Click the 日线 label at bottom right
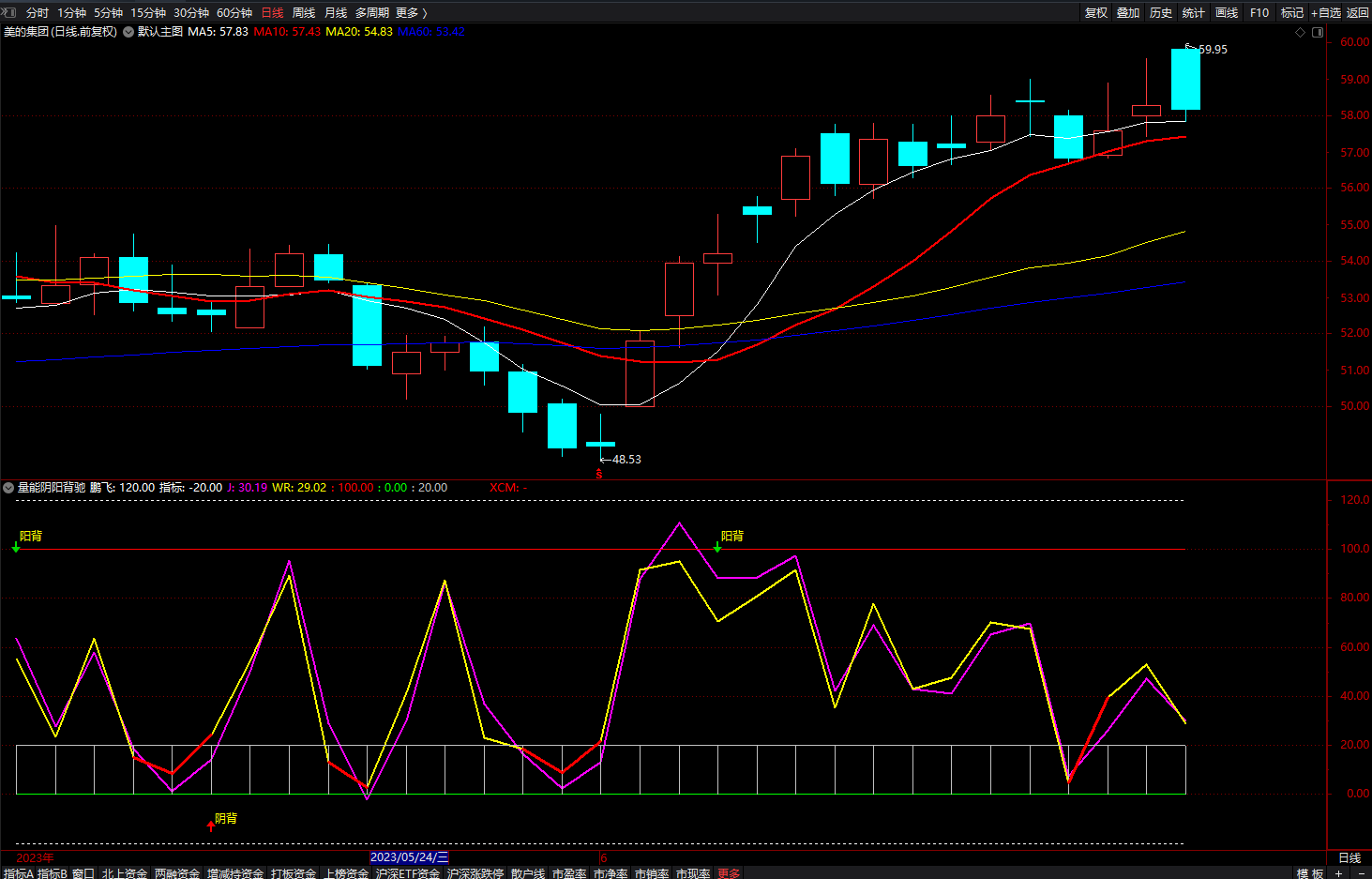Viewport: 1372px width, 879px height. [1349, 857]
